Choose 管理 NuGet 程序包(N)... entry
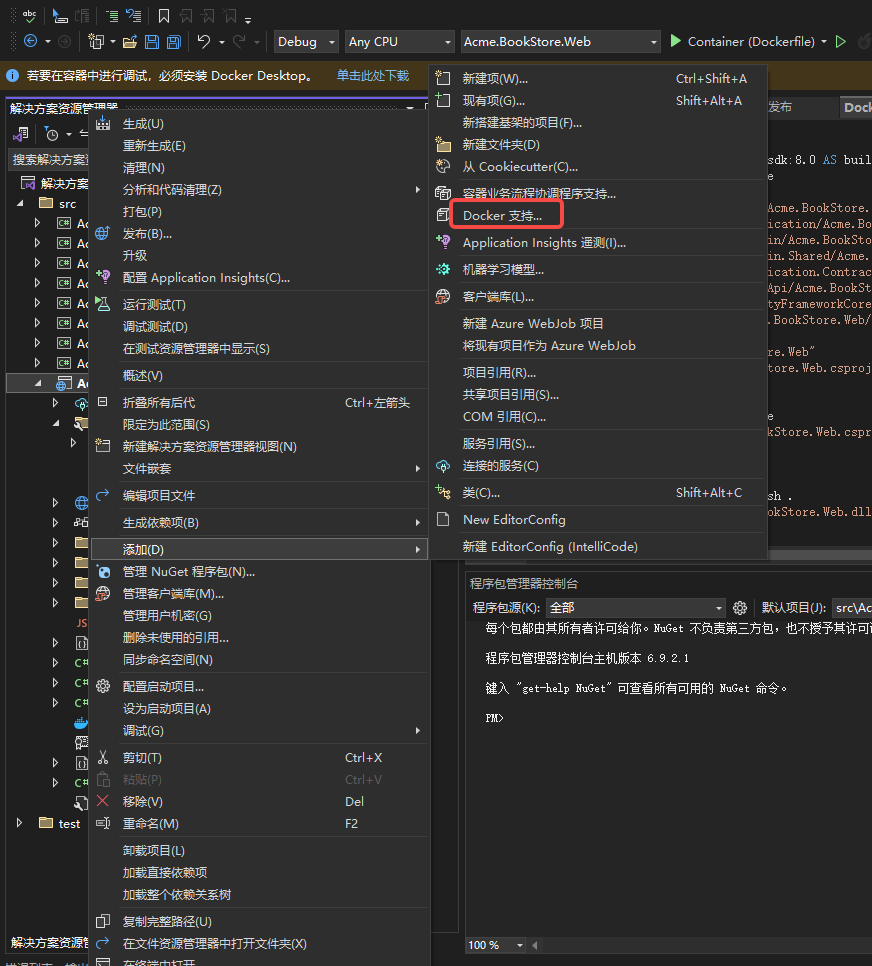Screen dimensions: 872x966 tap(259, 572)
